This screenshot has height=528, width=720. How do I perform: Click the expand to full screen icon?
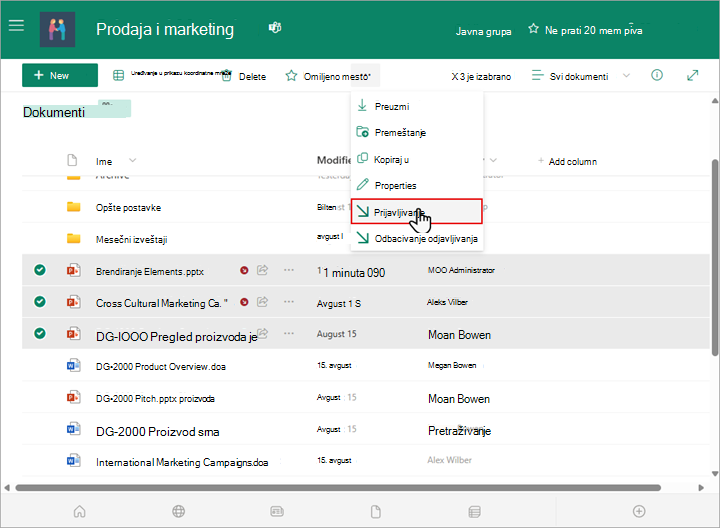coord(692,75)
